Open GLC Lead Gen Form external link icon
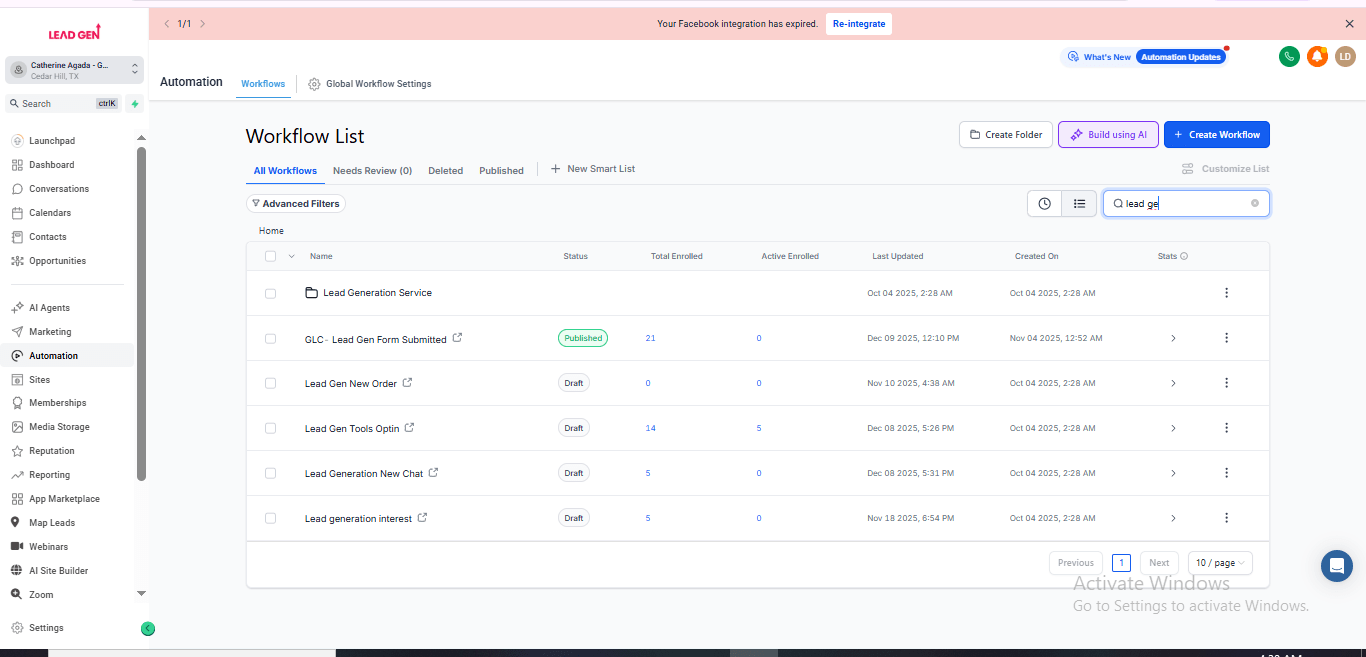 (x=458, y=338)
